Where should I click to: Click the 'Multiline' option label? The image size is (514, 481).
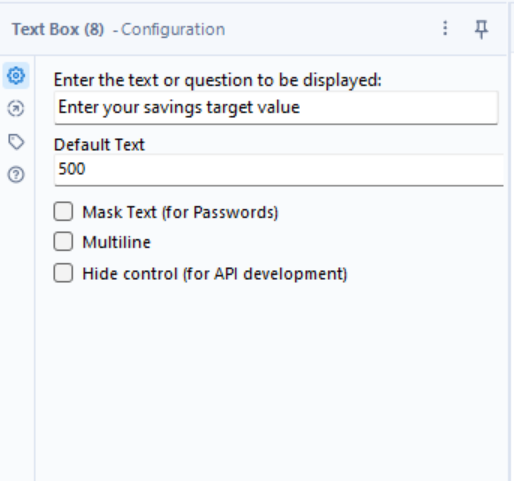(x=117, y=242)
